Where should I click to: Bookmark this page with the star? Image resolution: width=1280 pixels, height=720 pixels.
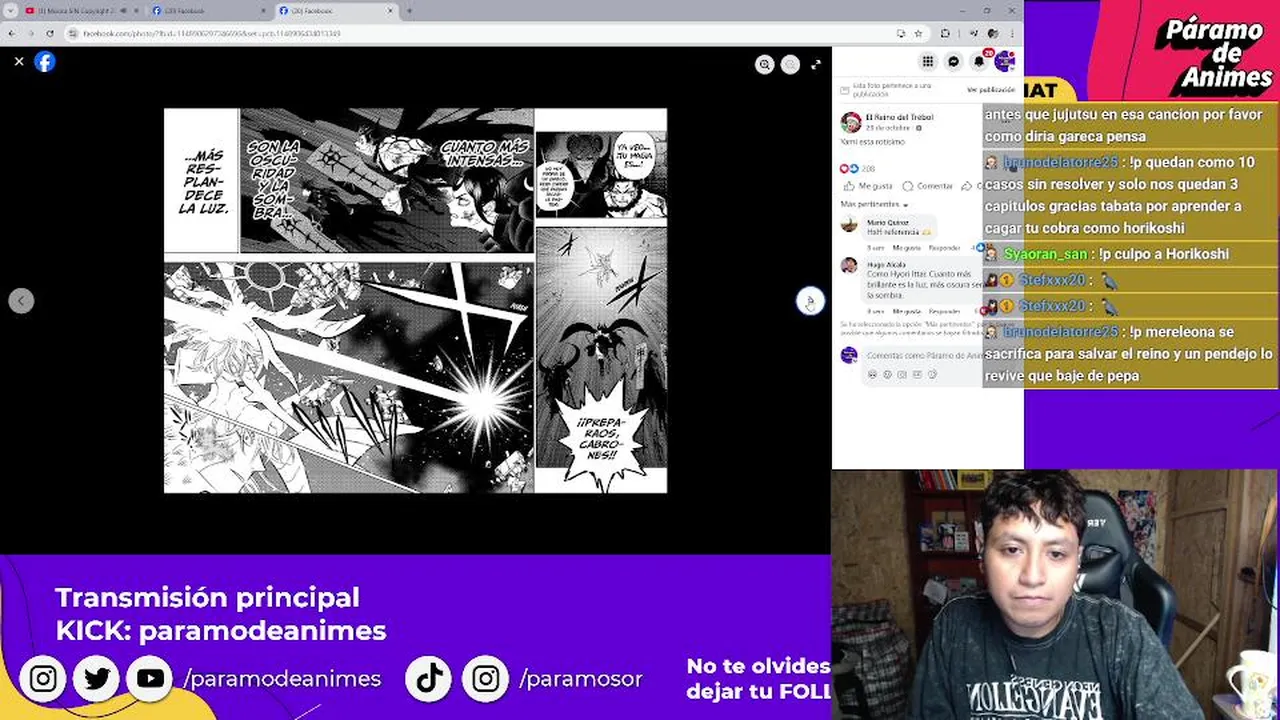tap(918, 33)
